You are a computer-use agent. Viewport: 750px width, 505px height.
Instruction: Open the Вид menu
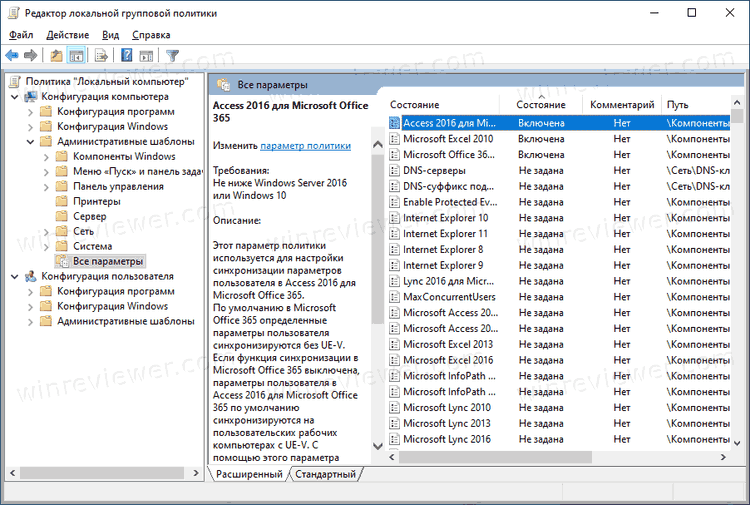point(110,35)
